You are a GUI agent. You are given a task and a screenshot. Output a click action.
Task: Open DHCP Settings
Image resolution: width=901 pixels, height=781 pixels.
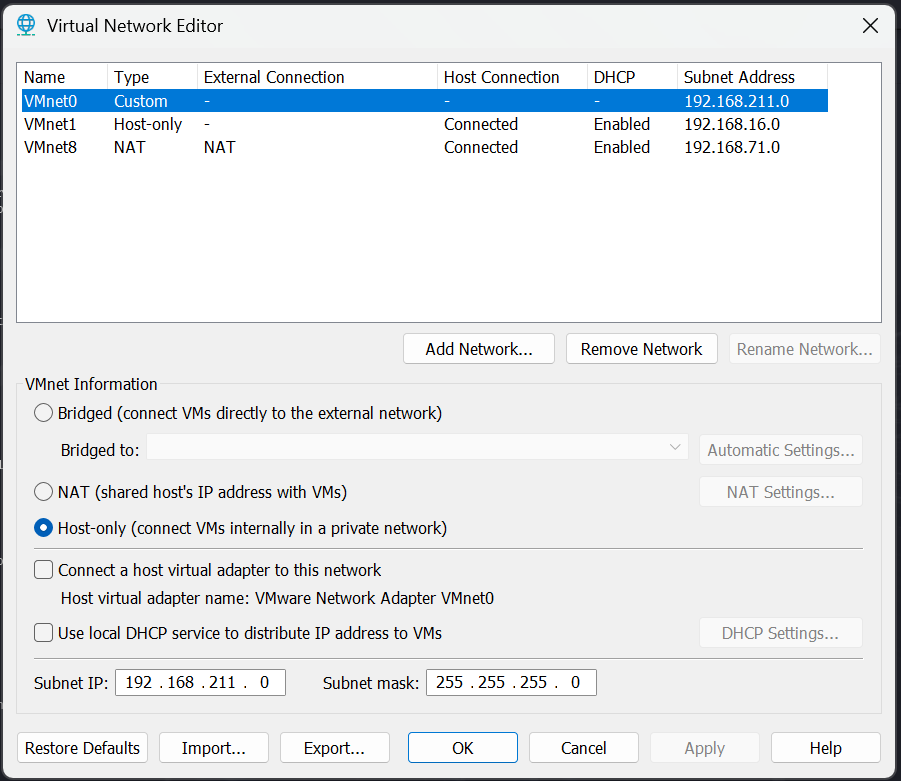[x=780, y=633]
